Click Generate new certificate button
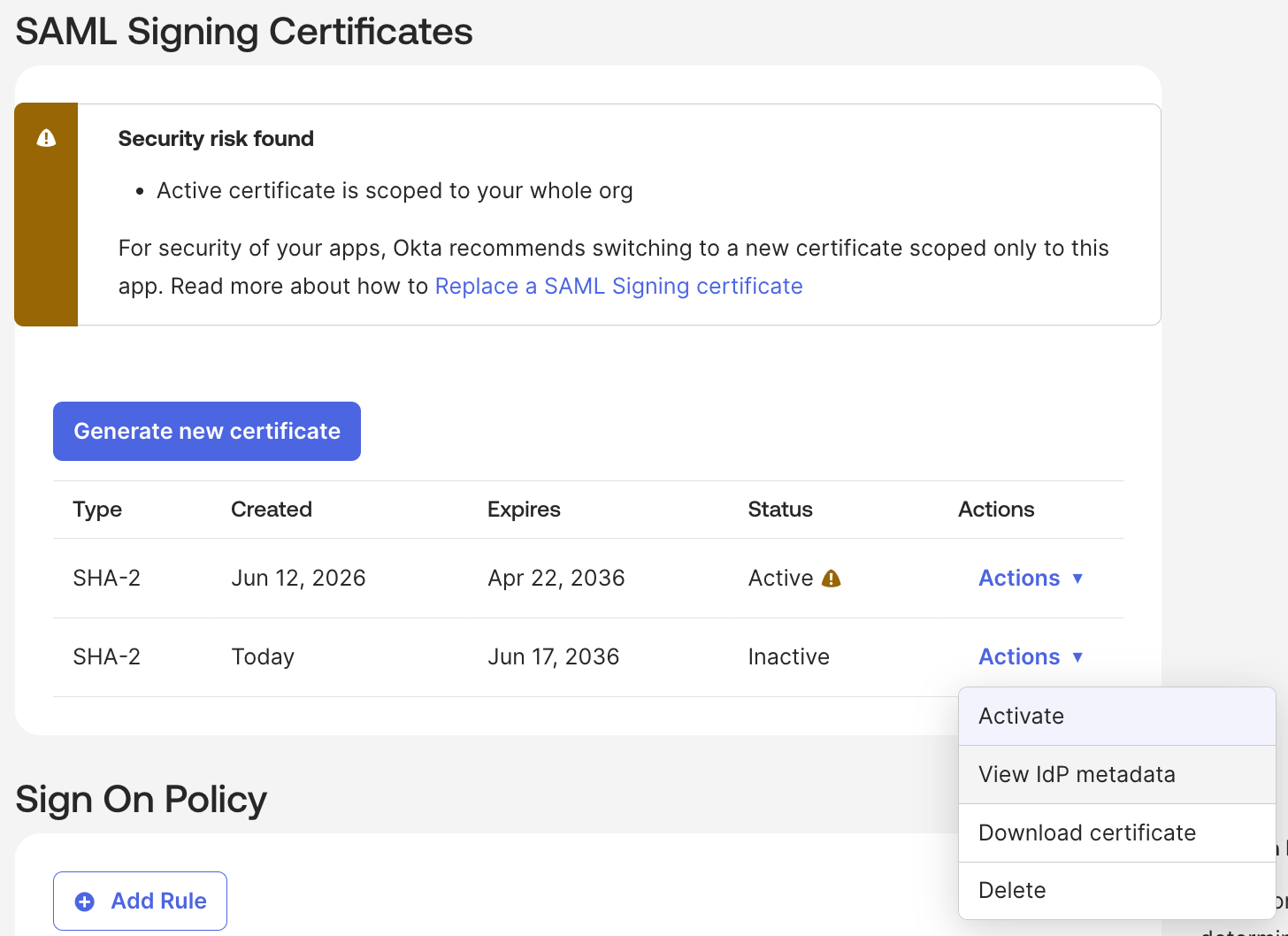The width and height of the screenshot is (1288, 936). tap(207, 431)
